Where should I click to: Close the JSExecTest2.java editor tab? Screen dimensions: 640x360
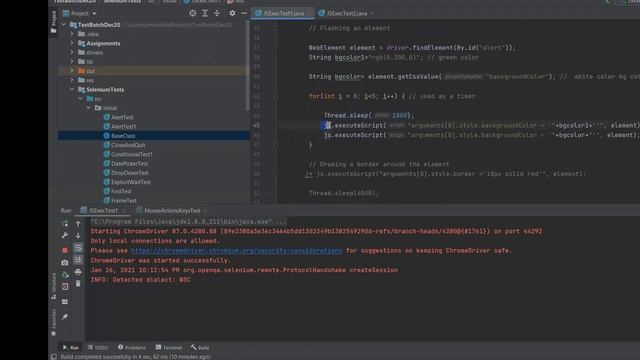tap(372, 13)
